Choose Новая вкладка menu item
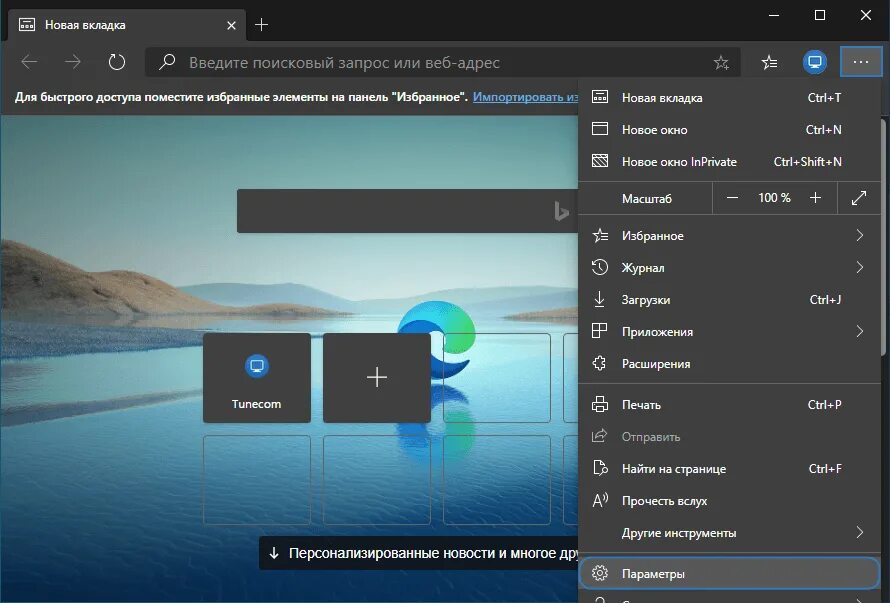890x603 pixels. [x=729, y=98]
